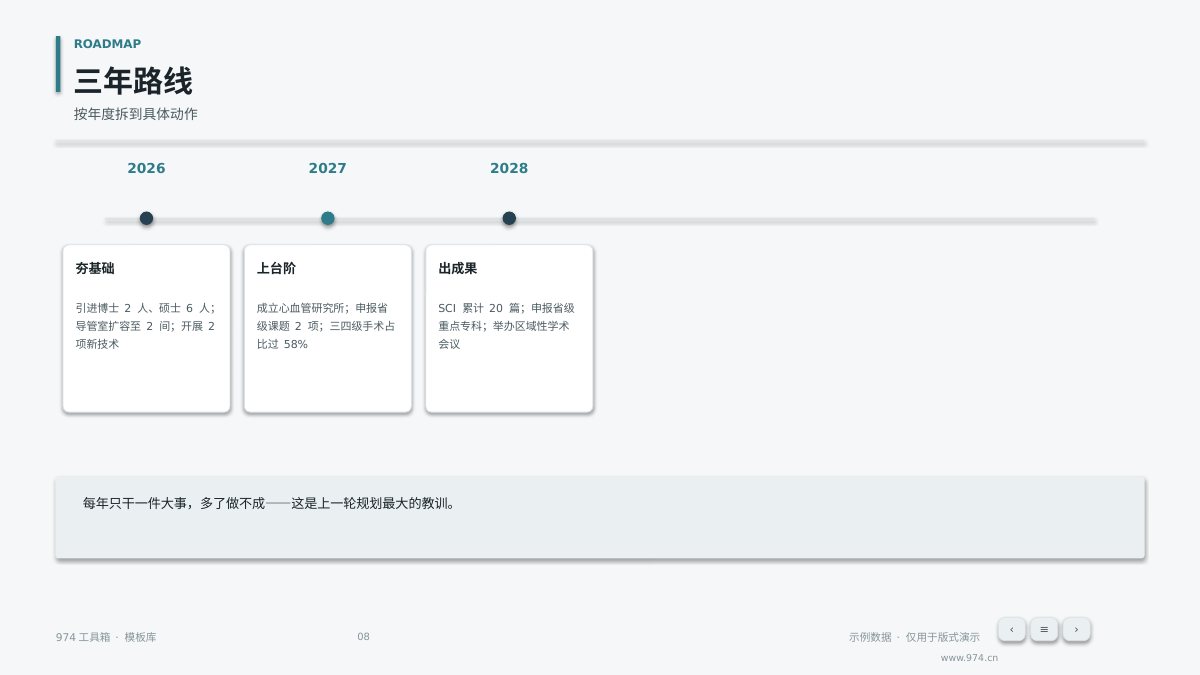Click text 引进博士 2 人、硕士 6 人
Screen dimensions: 1200x675
tap(143, 308)
